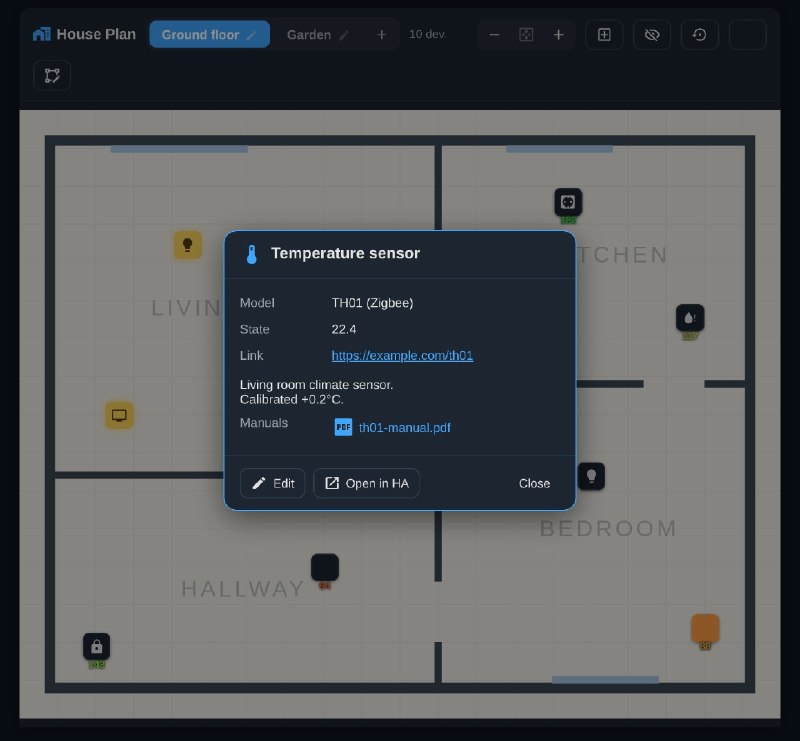Zoom out with the minus button
Screen dimensions: 800x741
pyautogui.click(x=494, y=35)
